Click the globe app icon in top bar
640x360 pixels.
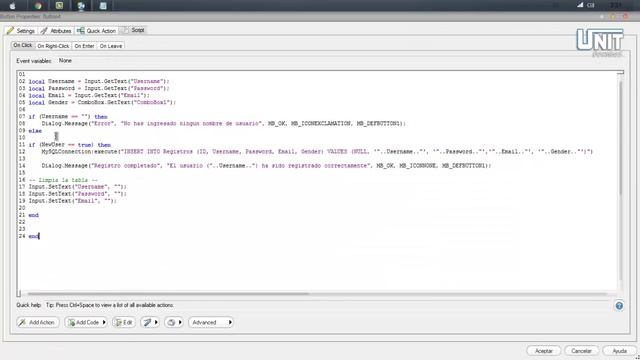pos(81,6)
